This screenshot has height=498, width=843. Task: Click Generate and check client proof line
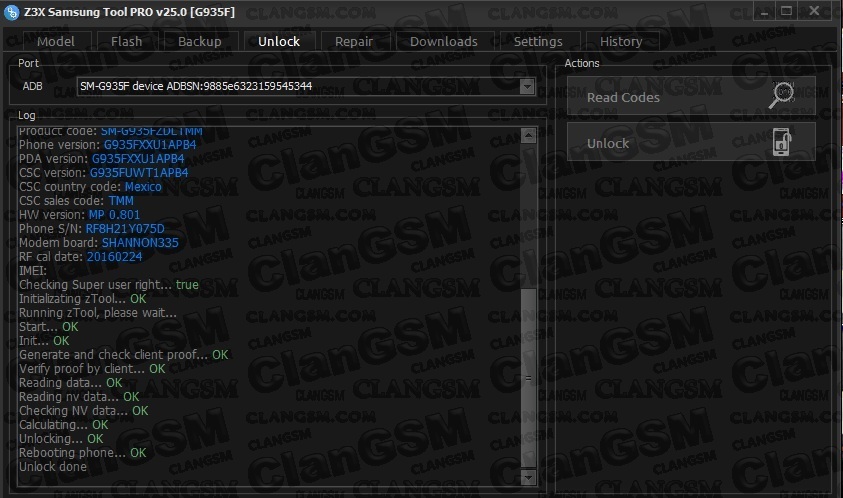coord(124,354)
